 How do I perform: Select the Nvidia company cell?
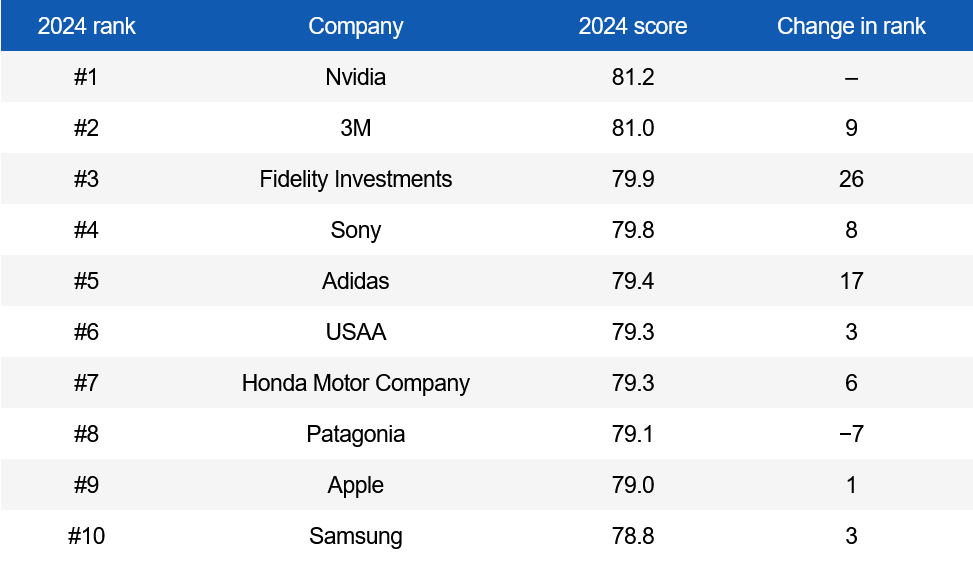[x=356, y=77]
